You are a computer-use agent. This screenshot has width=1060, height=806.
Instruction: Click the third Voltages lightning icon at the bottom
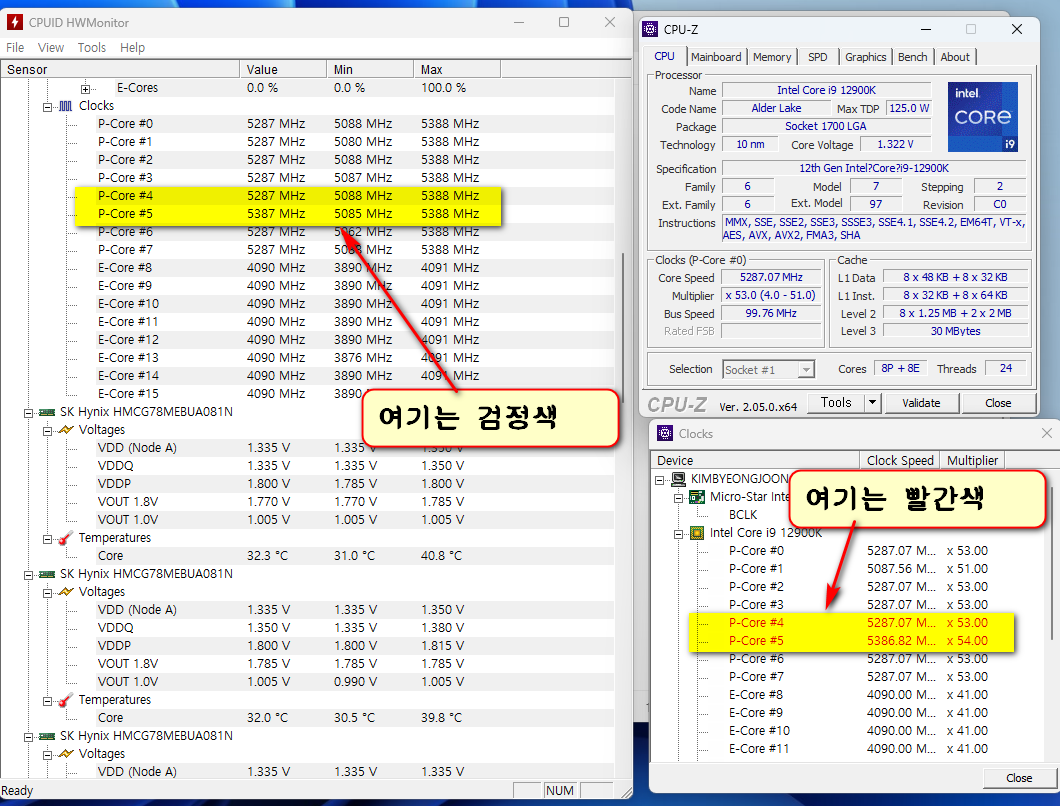pyautogui.click(x=66, y=753)
